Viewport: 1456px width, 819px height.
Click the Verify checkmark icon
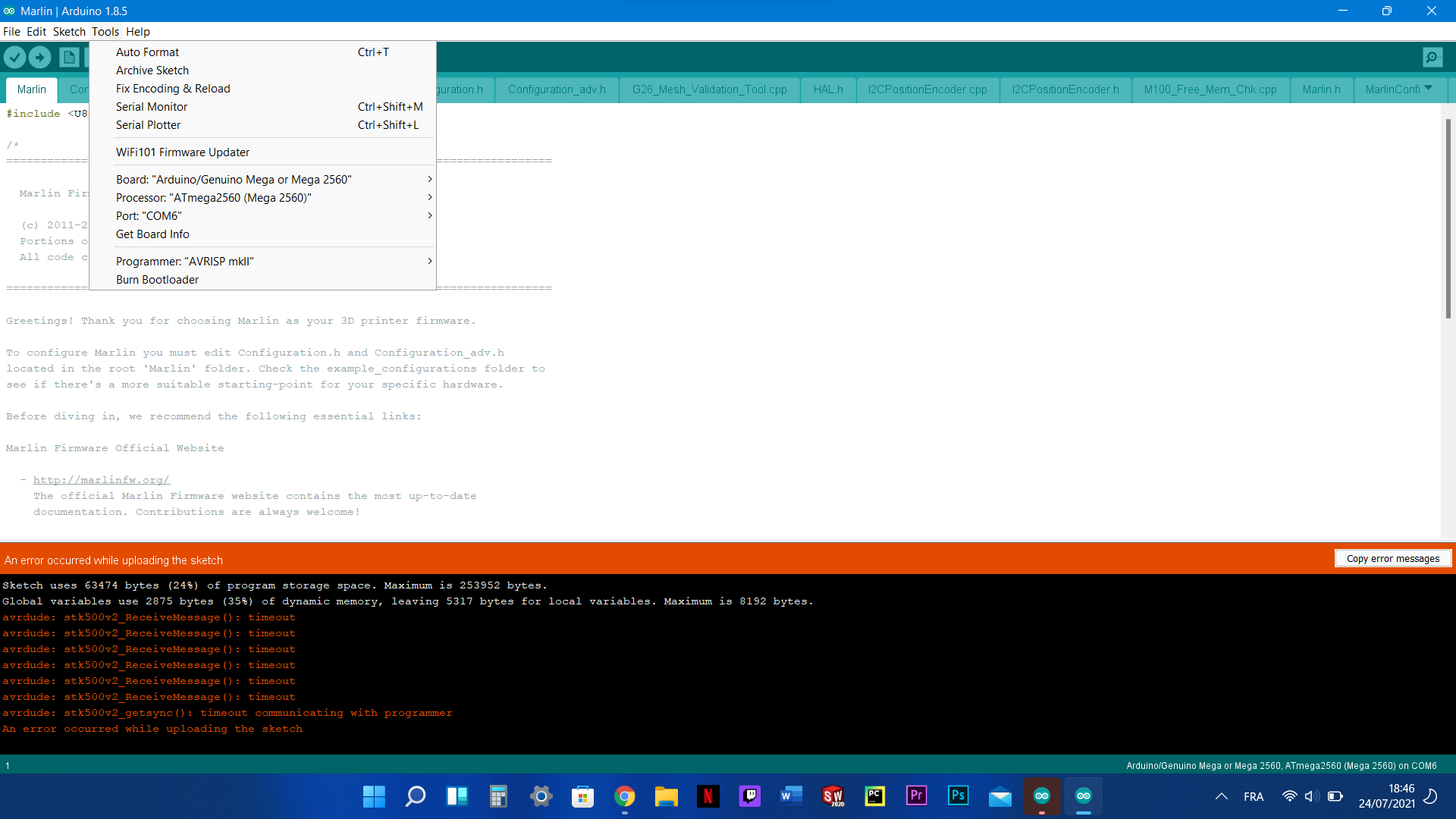pos(14,57)
